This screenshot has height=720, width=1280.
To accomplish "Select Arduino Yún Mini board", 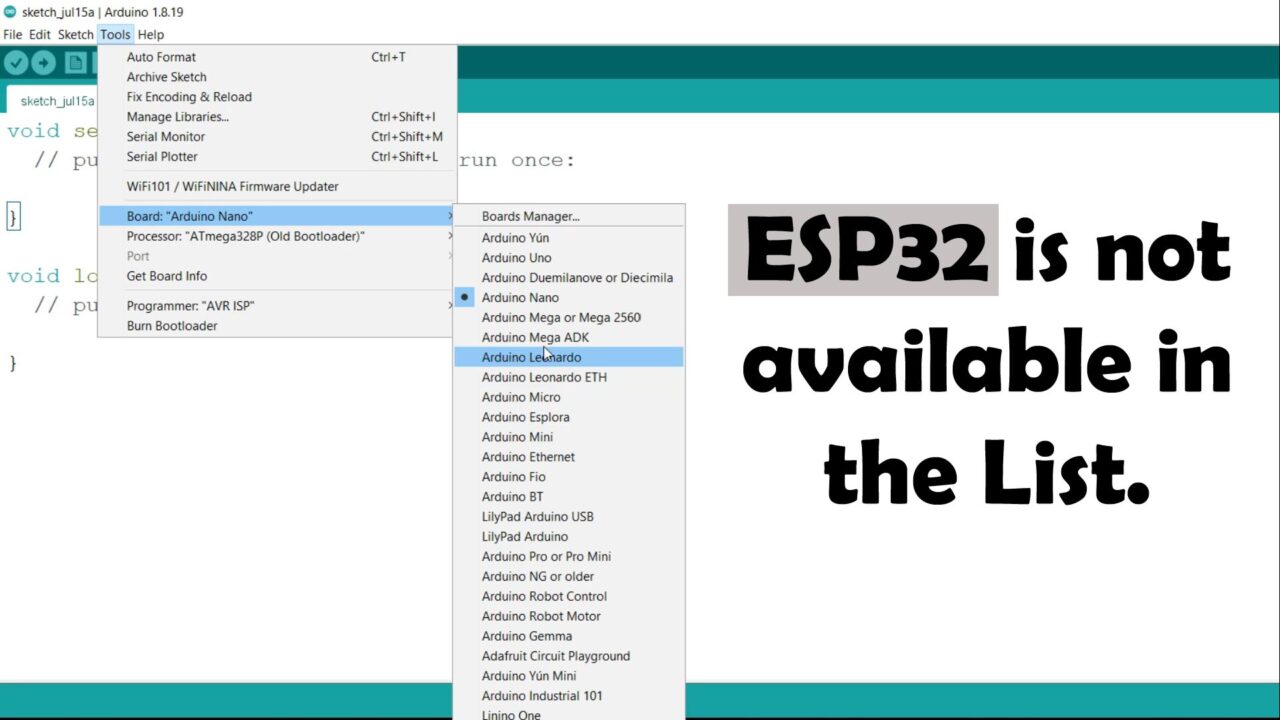I will click(x=569, y=677).
